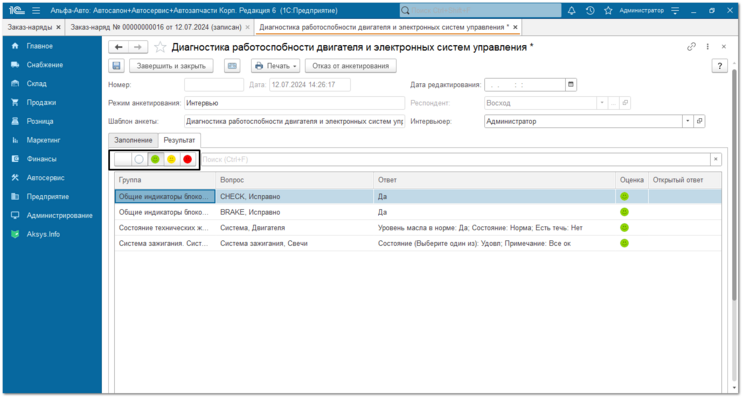Copy link to this document icon

click(x=691, y=46)
